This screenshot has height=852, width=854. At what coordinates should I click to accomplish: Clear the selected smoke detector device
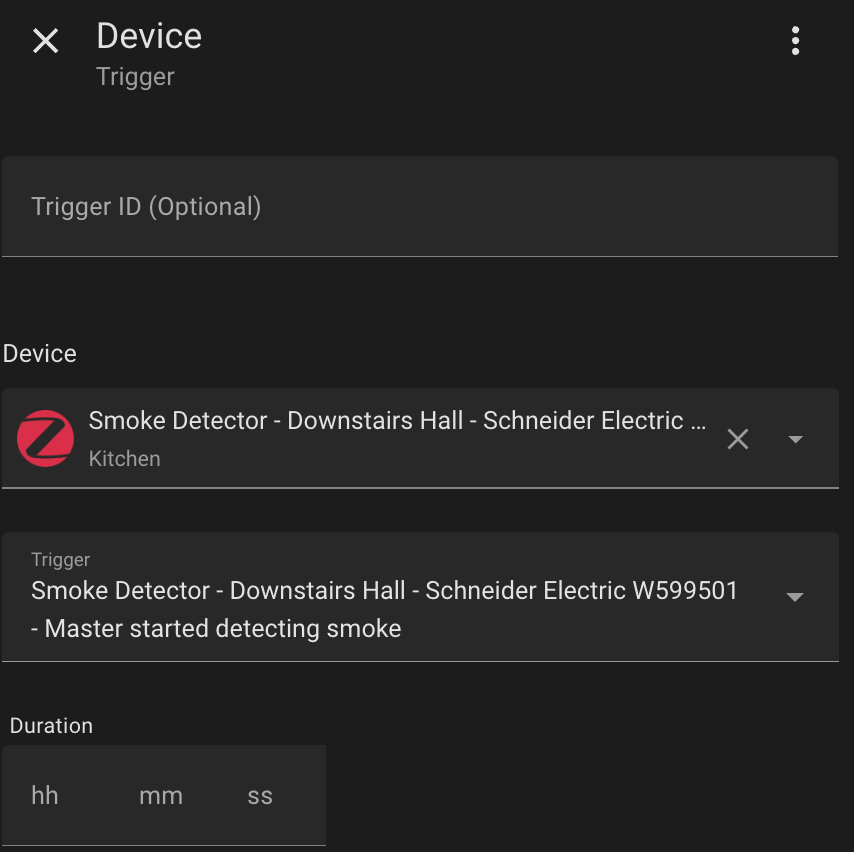[738, 439]
